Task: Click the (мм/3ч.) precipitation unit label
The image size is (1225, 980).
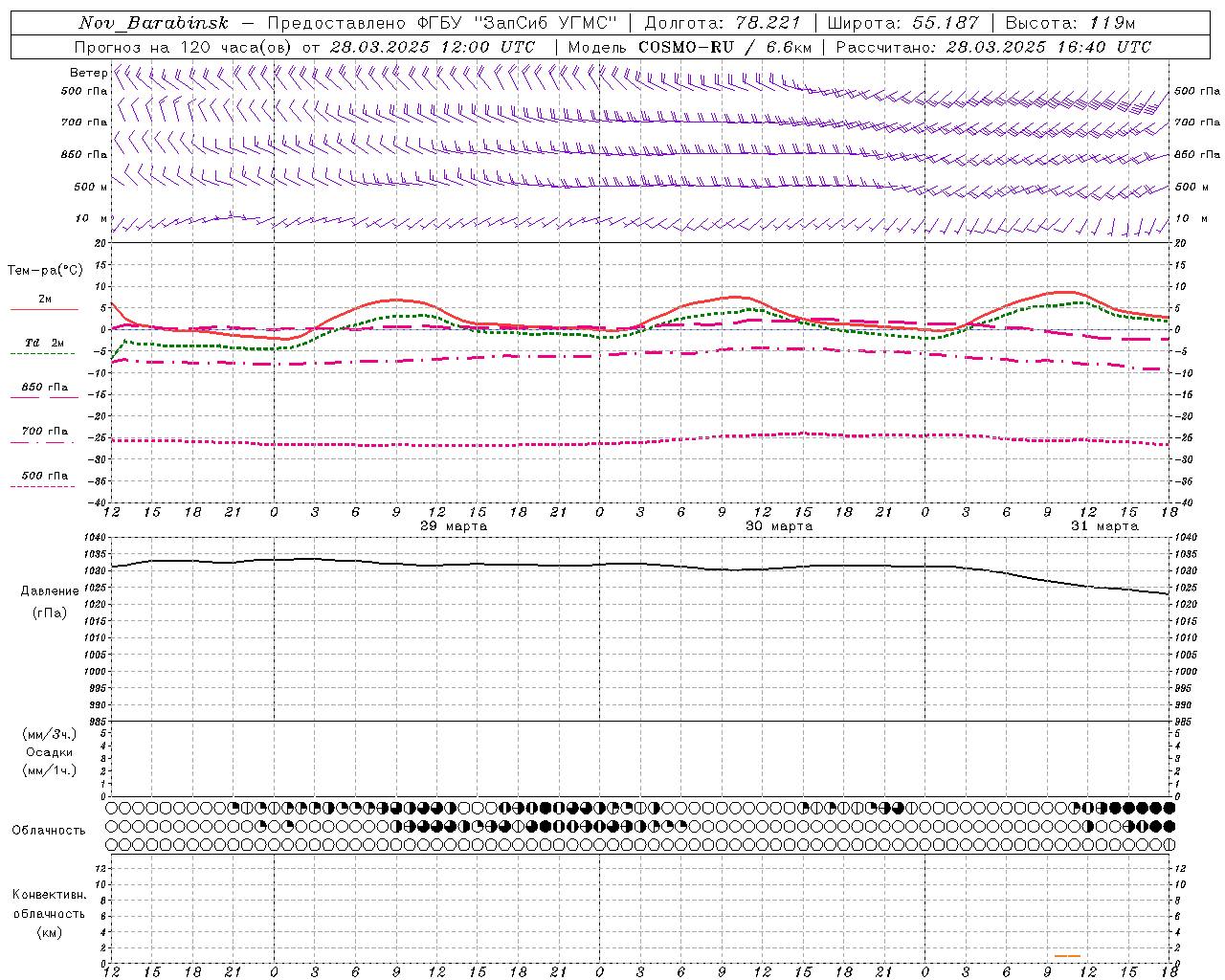Action: (50, 735)
